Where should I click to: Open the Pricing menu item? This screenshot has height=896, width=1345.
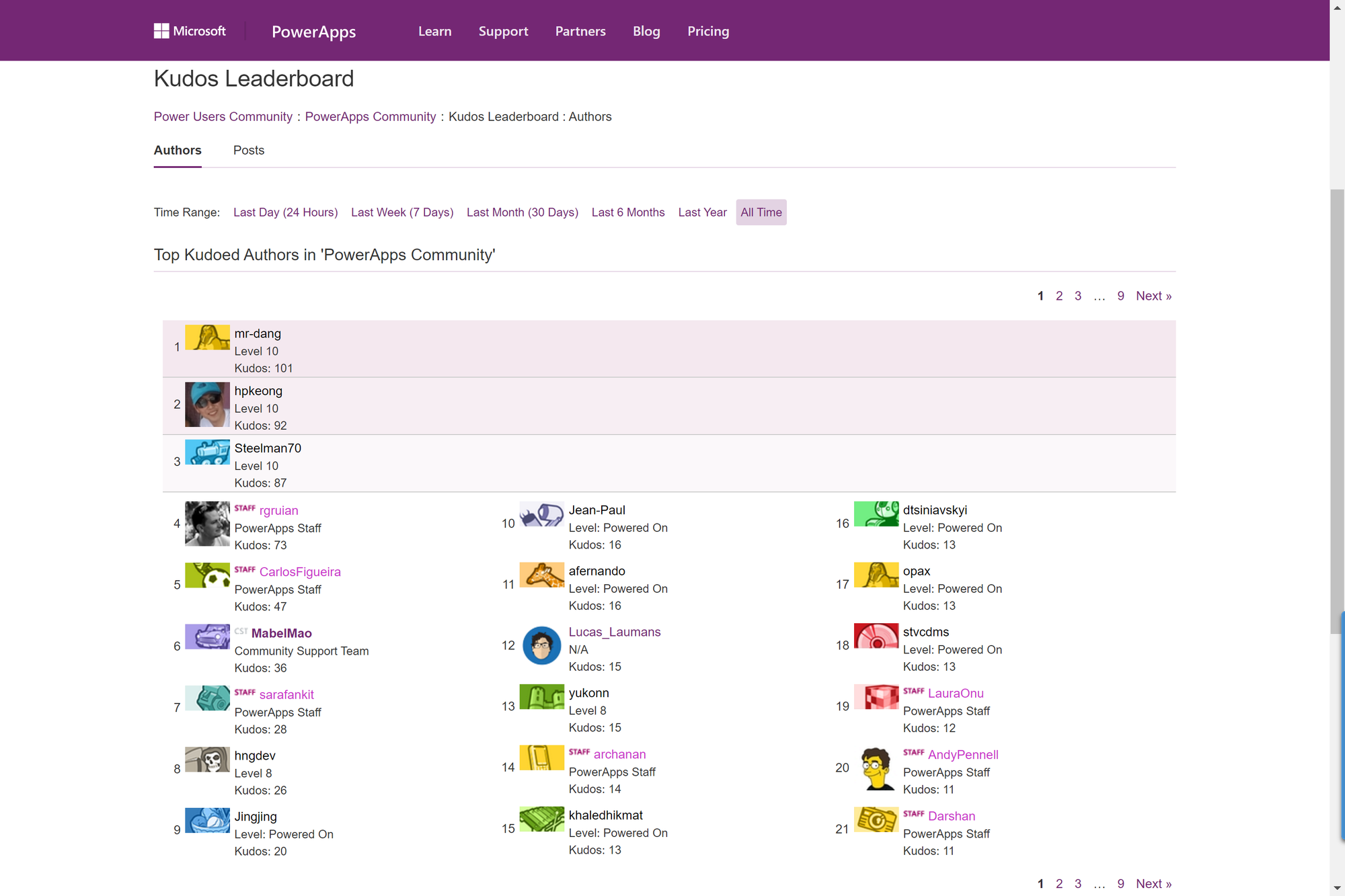708,32
